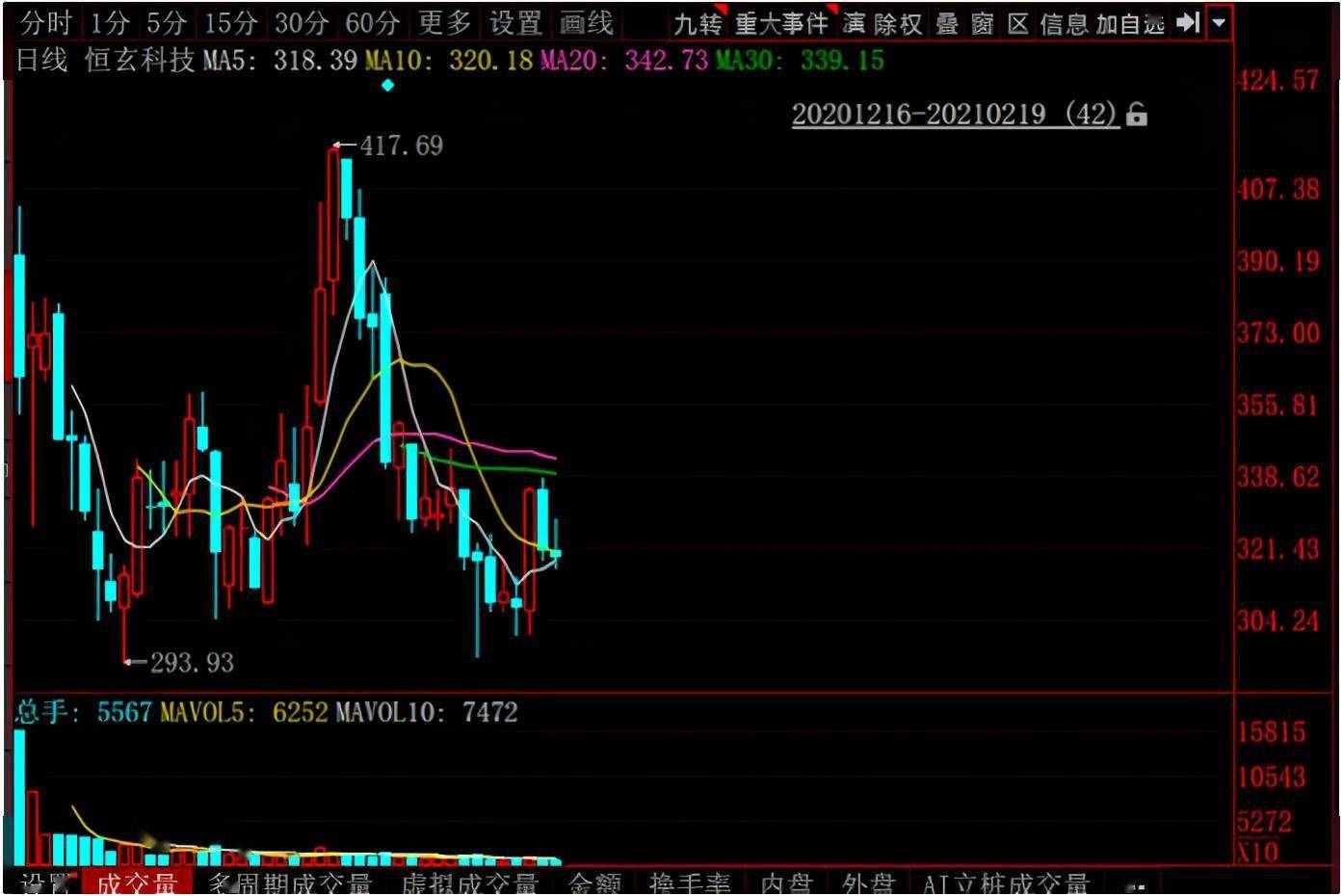Image resolution: width=1343 pixels, height=896 pixels.
Task: Select the 60分 timeframe
Action: pos(372,22)
